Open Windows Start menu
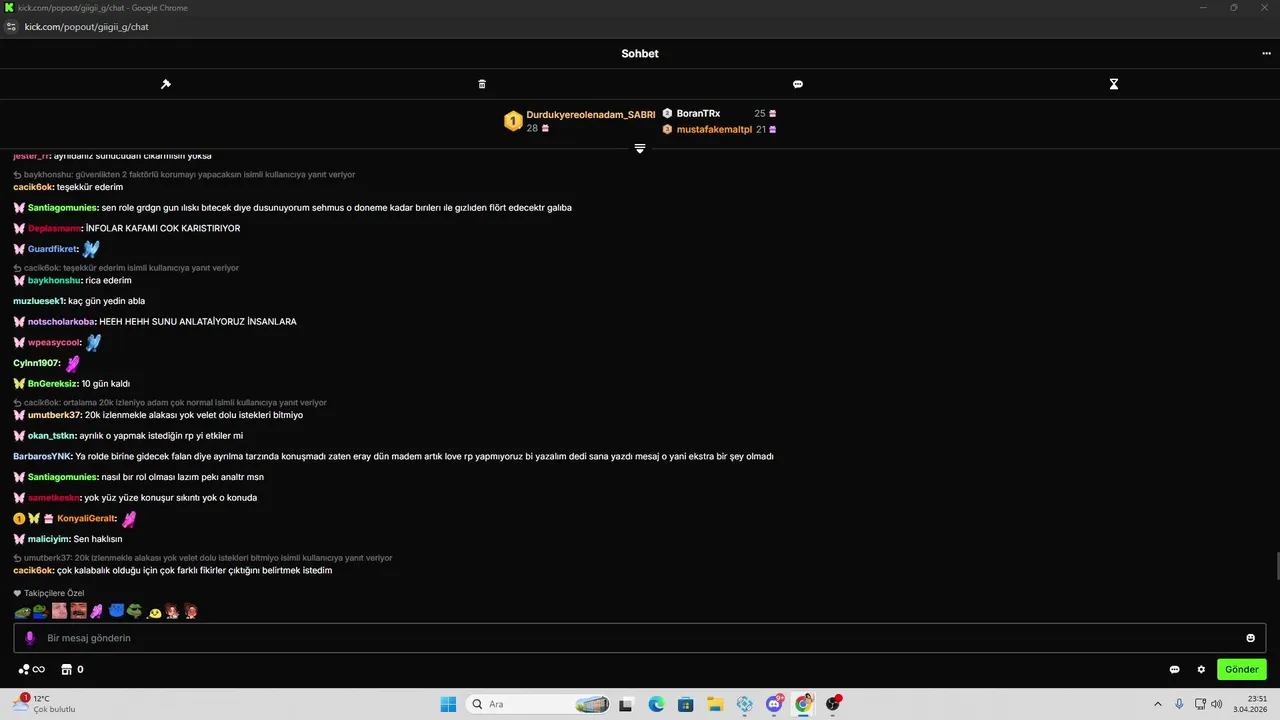This screenshot has height=720, width=1280. pyautogui.click(x=448, y=704)
